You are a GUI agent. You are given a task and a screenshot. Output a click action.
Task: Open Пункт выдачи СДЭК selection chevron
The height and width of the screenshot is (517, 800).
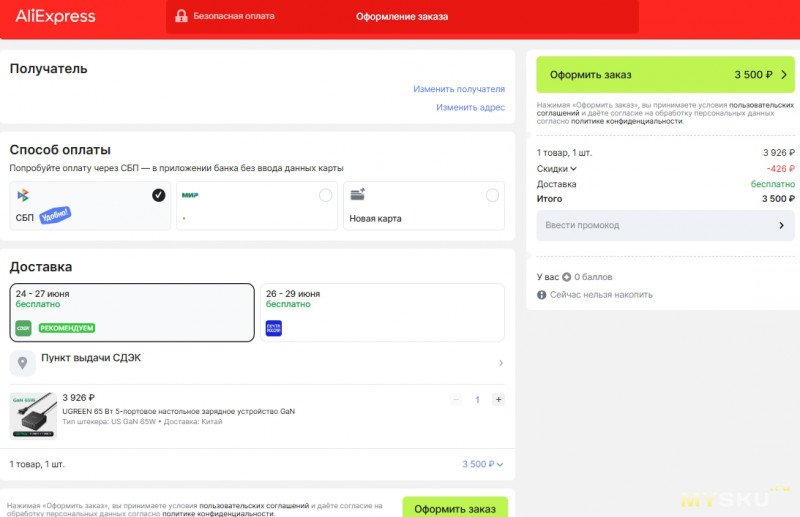[501, 363]
